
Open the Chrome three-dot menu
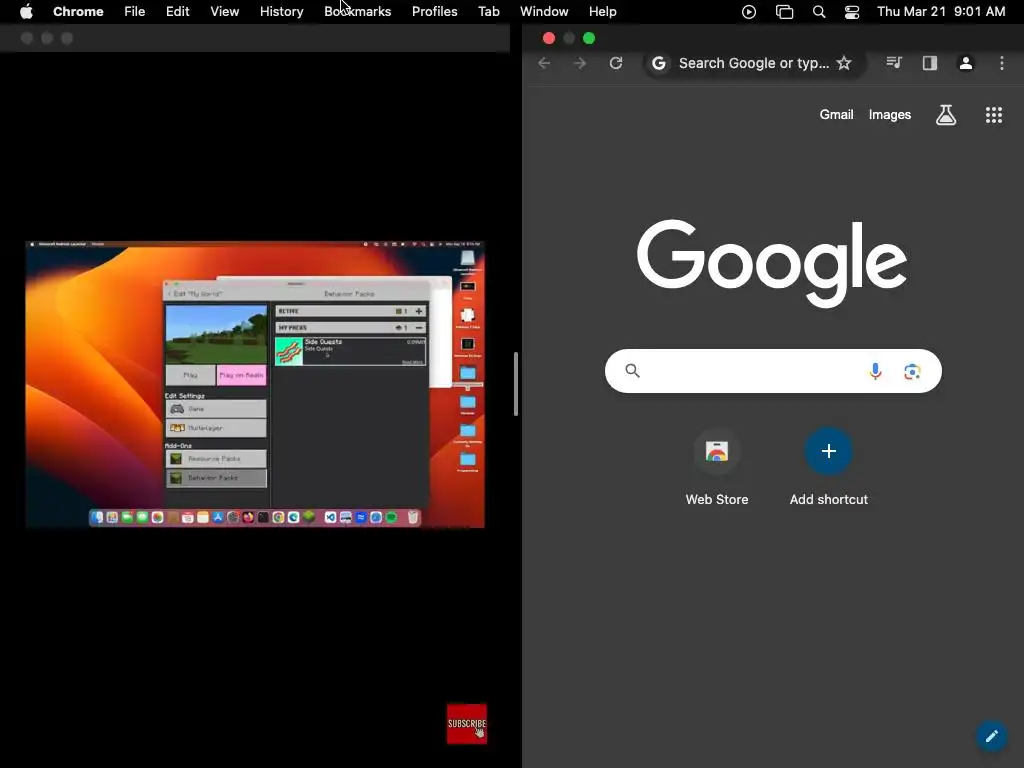coord(1002,63)
